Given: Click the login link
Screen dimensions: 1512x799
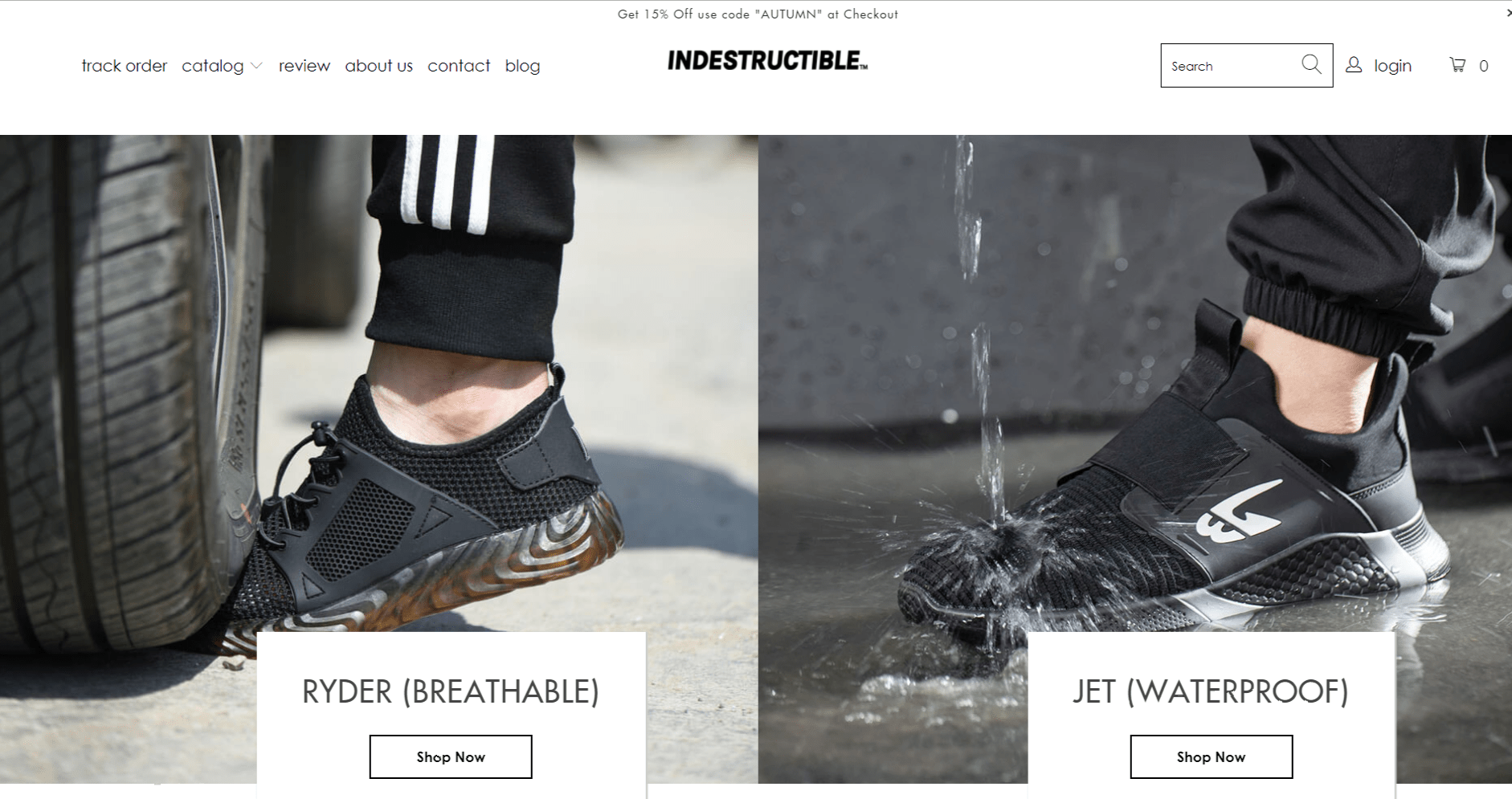Looking at the screenshot, I should point(1392,66).
